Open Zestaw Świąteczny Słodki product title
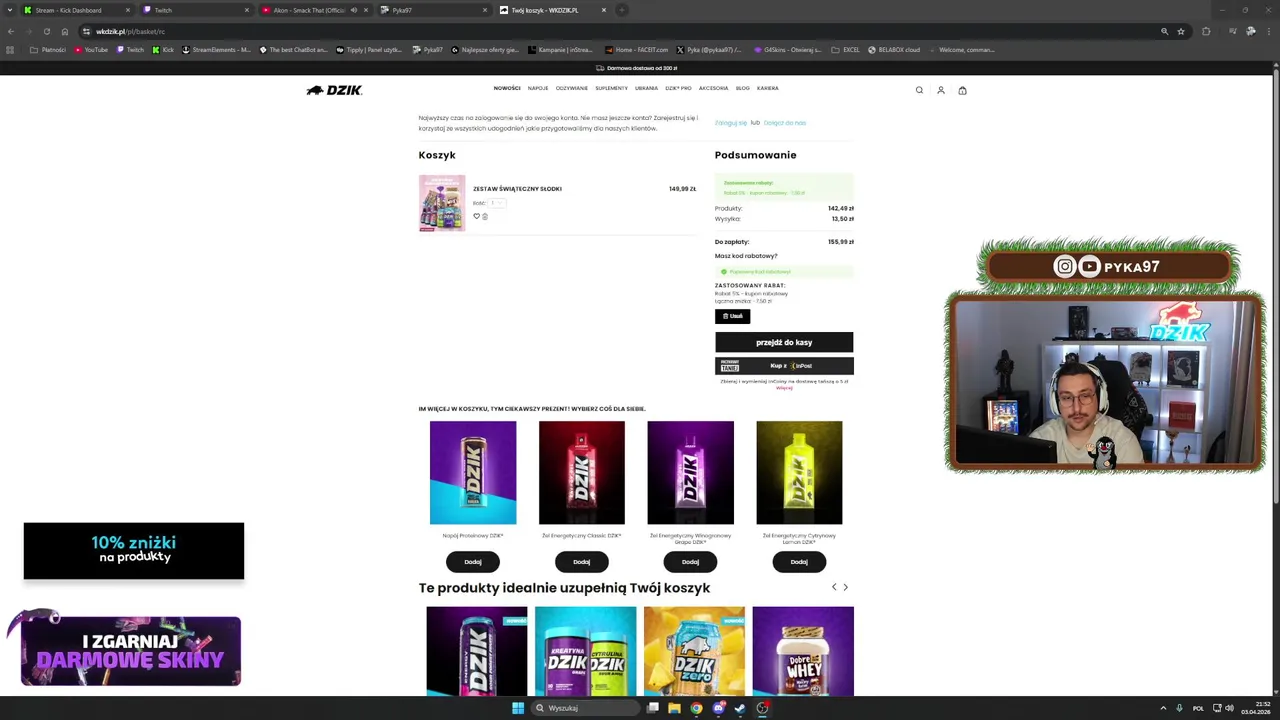 (x=517, y=189)
